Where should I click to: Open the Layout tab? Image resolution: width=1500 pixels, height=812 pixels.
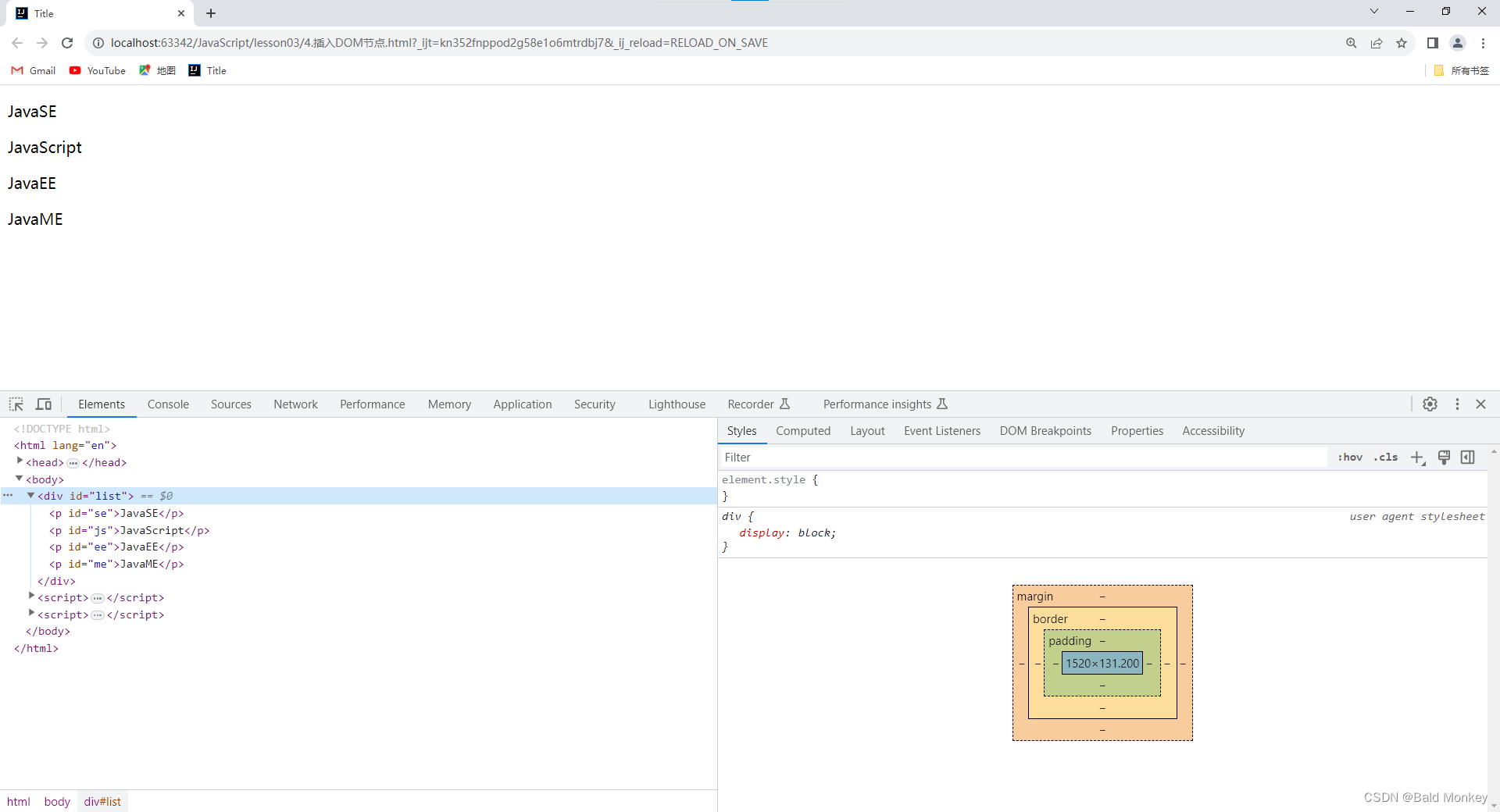(x=867, y=431)
